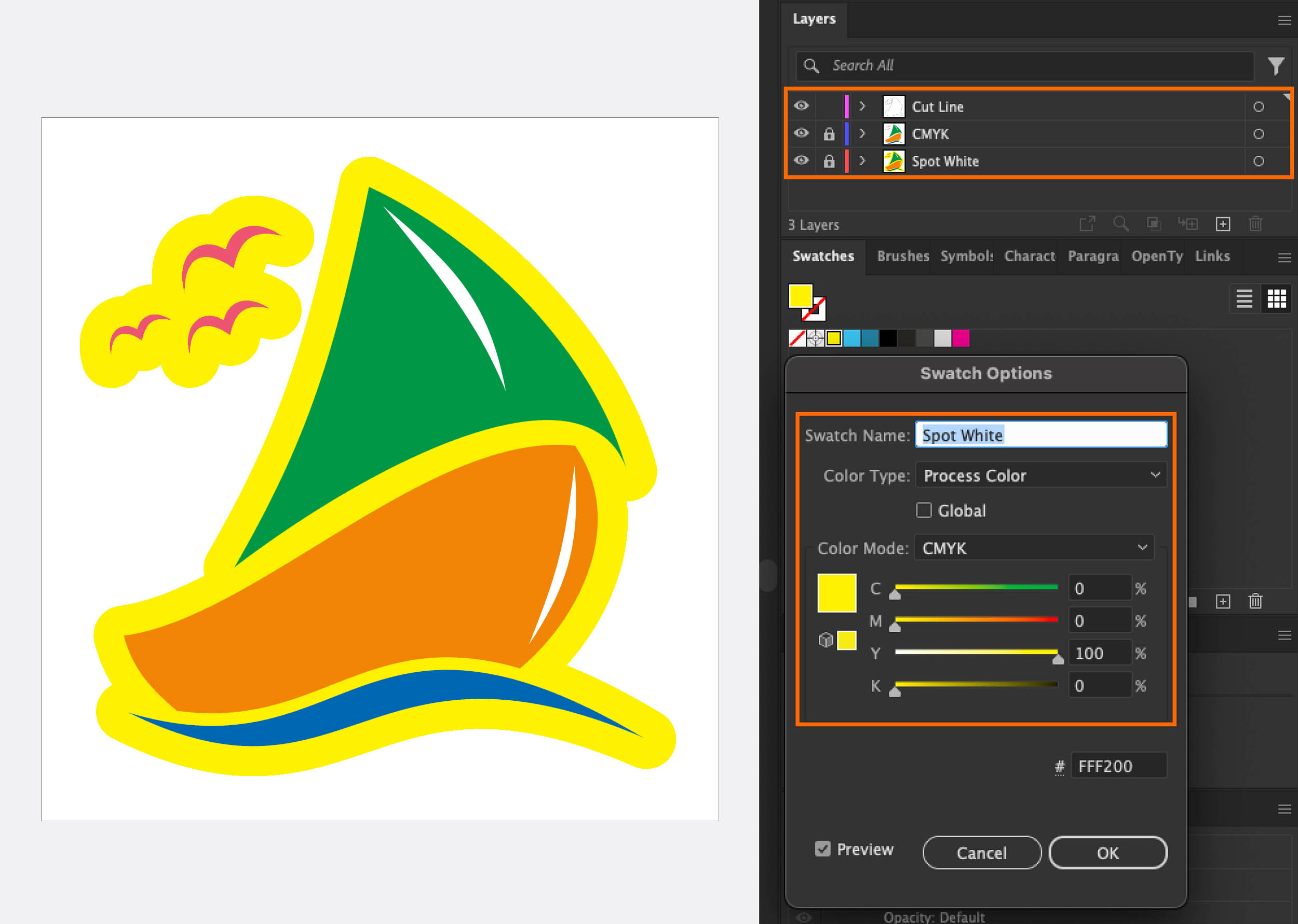The width and height of the screenshot is (1298, 924).
Task: Hide the Cut Line layer
Action: tap(801, 106)
